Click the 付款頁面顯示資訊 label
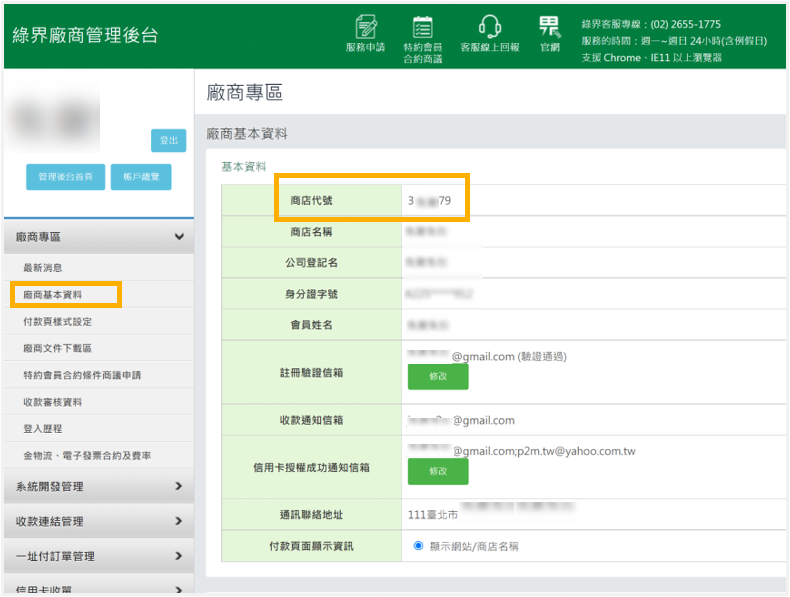This screenshot has height=597, width=790. point(311,546)
